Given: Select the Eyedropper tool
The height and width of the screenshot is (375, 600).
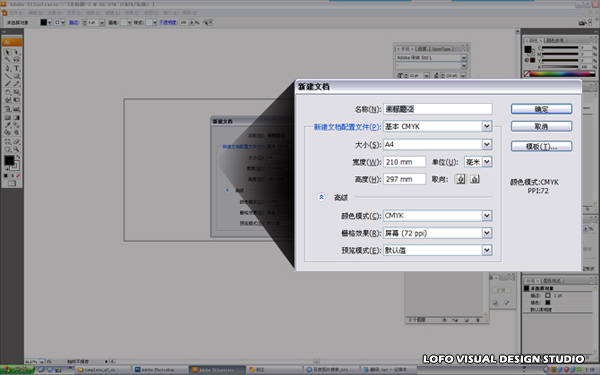Looking at the screenshot, I should coord(8,125).
